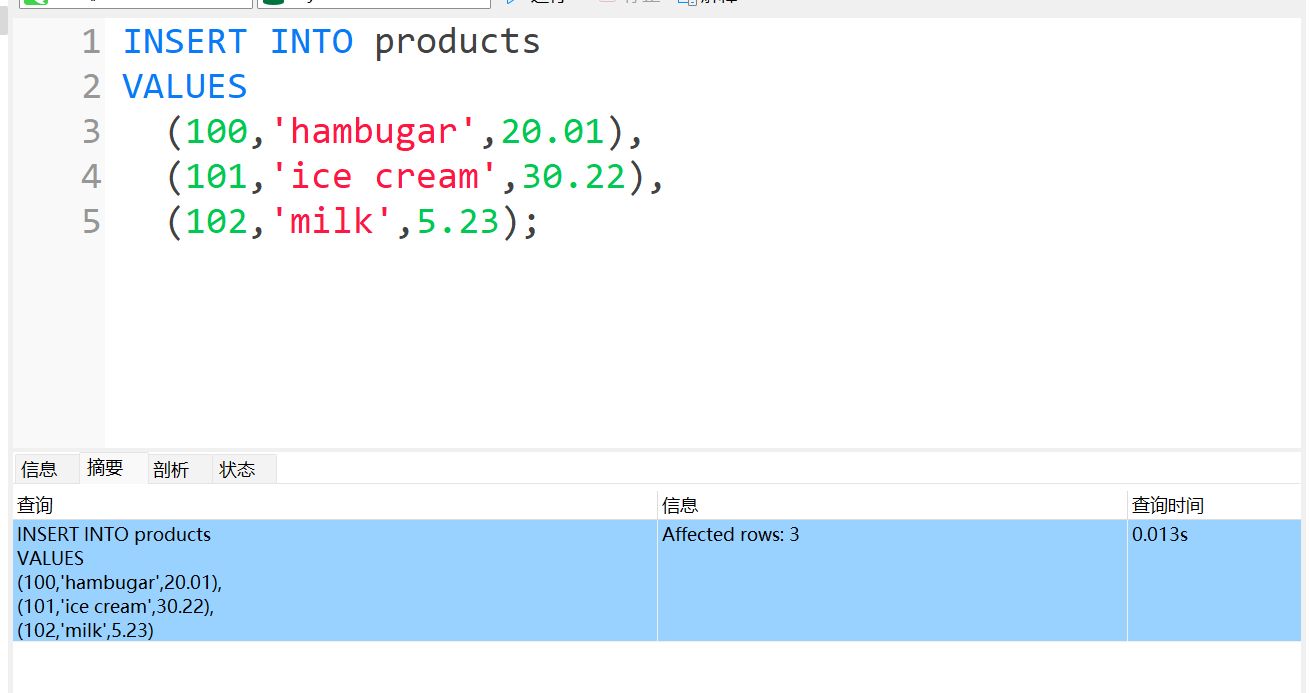The height and width of the screenshot is (693, 1310).
Task: Click the 5.23 price value on line 5
Action: 458,222
